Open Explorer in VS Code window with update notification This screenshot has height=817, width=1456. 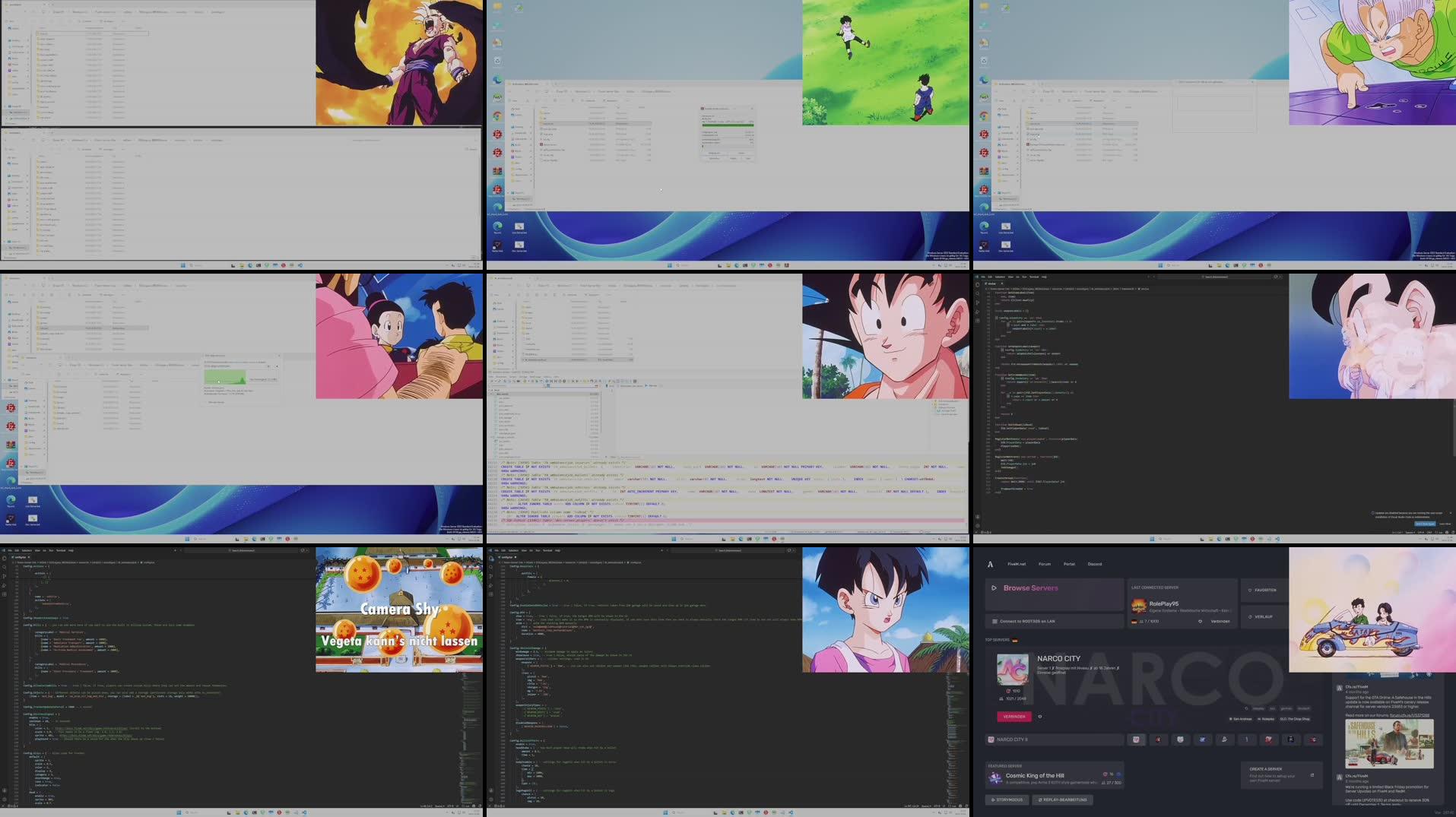pos(977,285)
